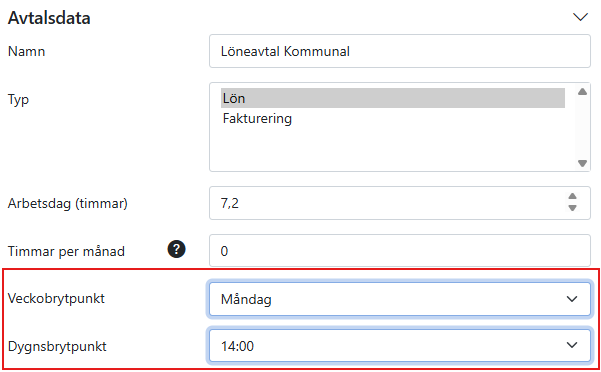Screen dimensions: 601x372
Task: Open the Dygnsbrytpunkt dropdown
Action: pyautogui.click(x=400, y=346)
